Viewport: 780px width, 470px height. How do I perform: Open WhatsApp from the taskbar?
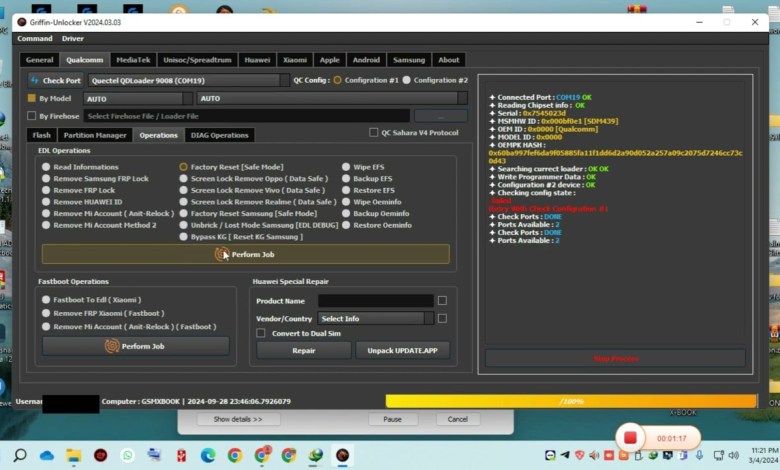click(x=127, y=455)
